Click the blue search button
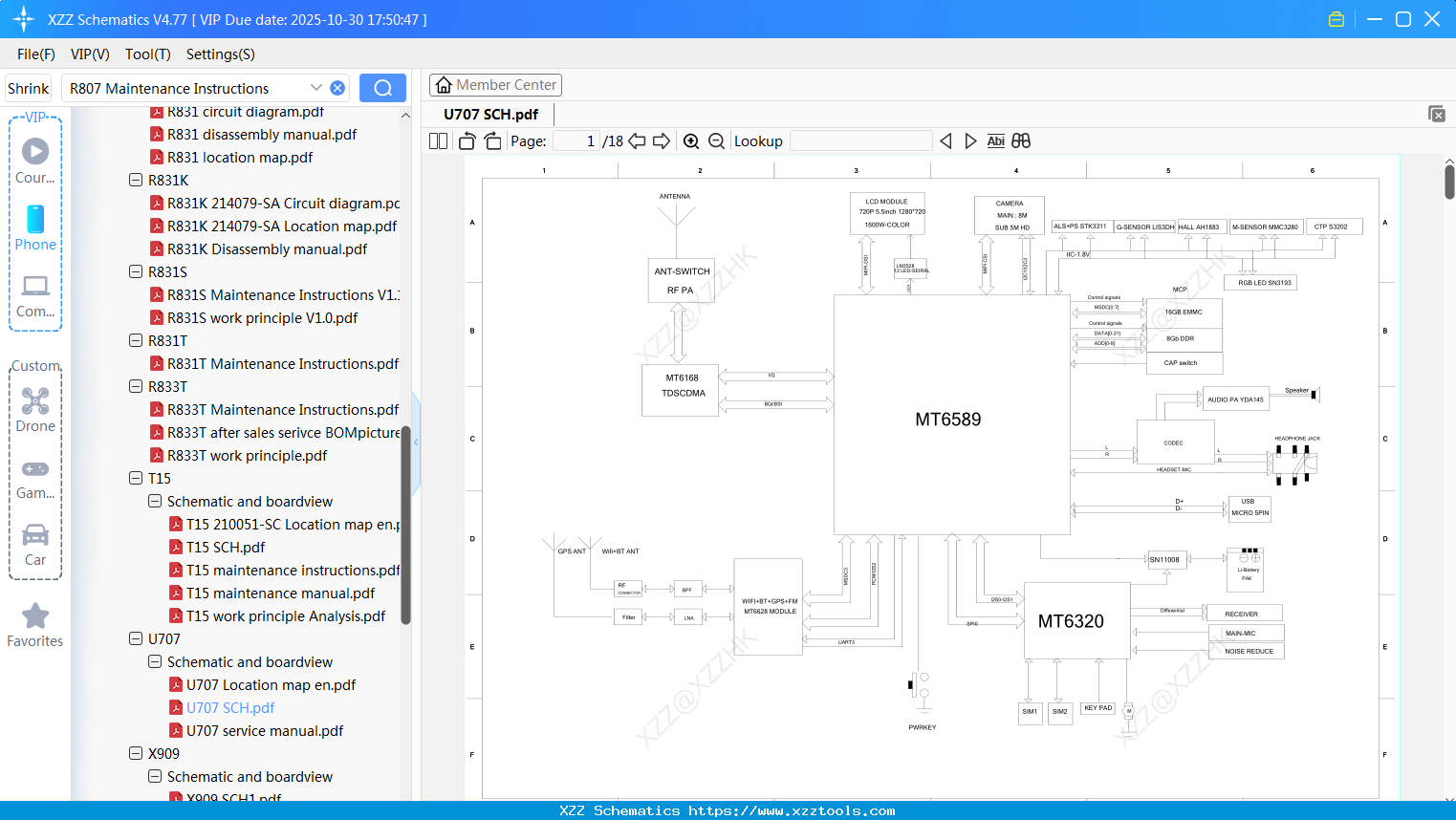1456x820 pixels. pos(382,88)
